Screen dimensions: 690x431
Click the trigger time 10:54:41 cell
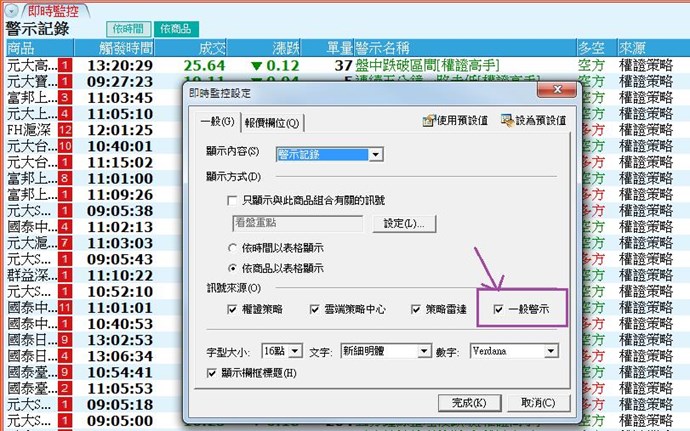120,372
